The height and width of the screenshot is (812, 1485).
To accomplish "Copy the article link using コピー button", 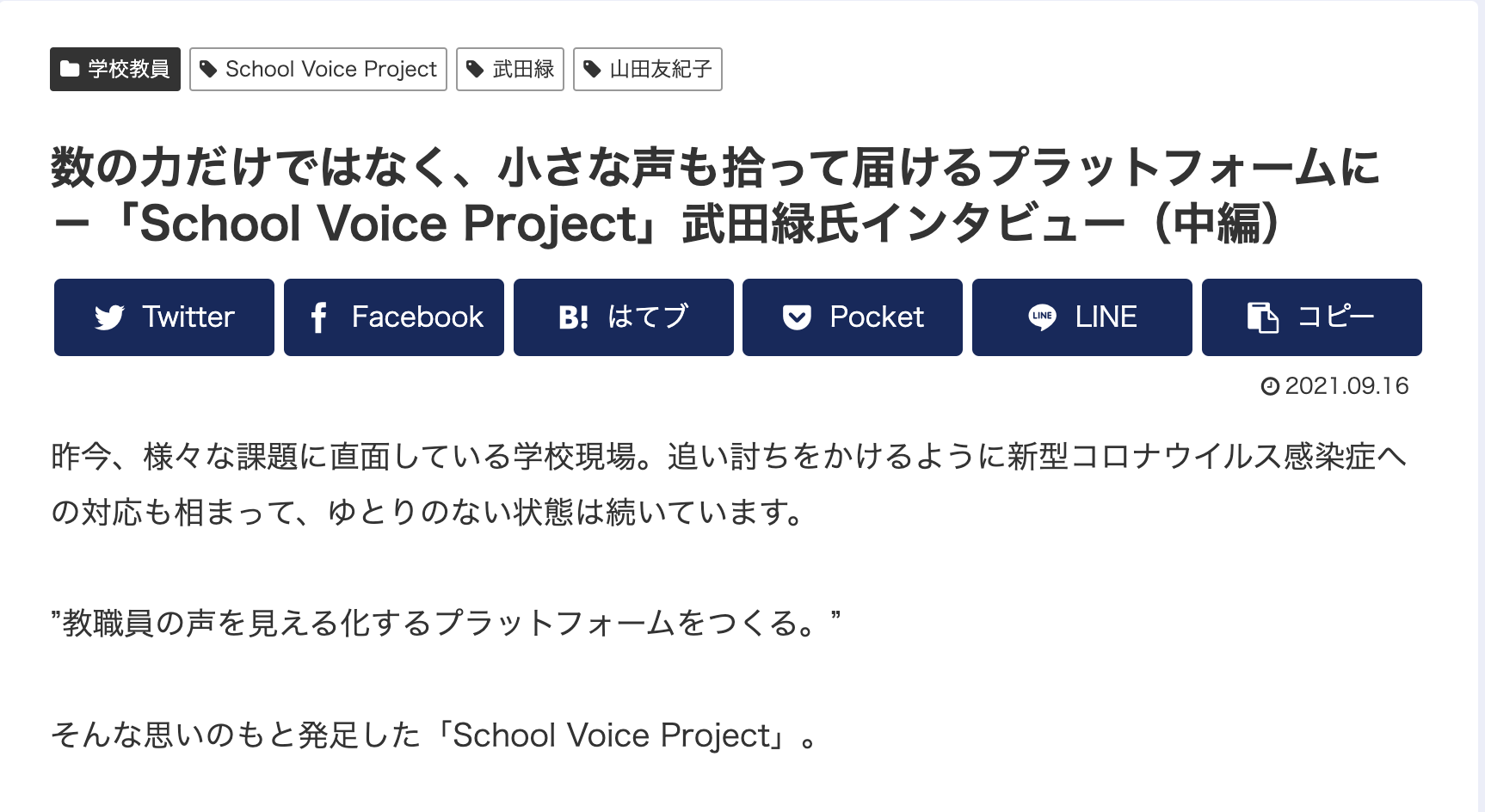I will (1311, 317).
